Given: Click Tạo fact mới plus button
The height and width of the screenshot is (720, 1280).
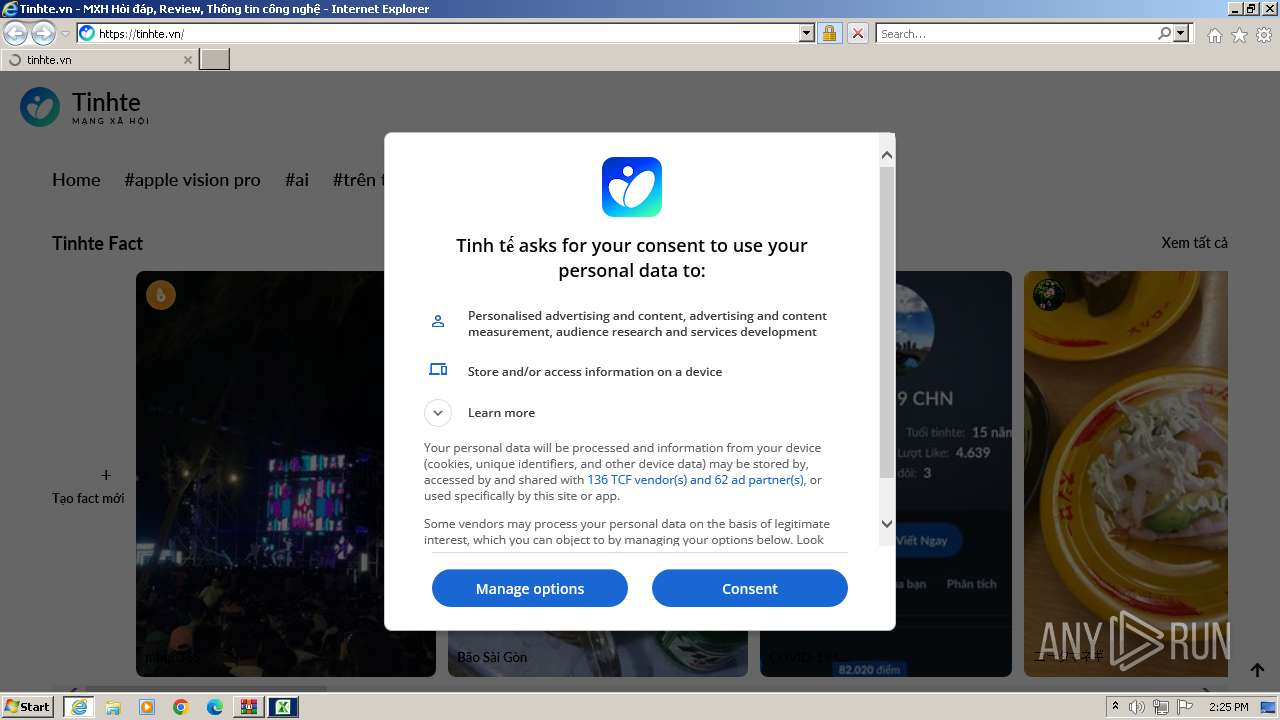Looking at the screenshot, I should tap(106, 475).
